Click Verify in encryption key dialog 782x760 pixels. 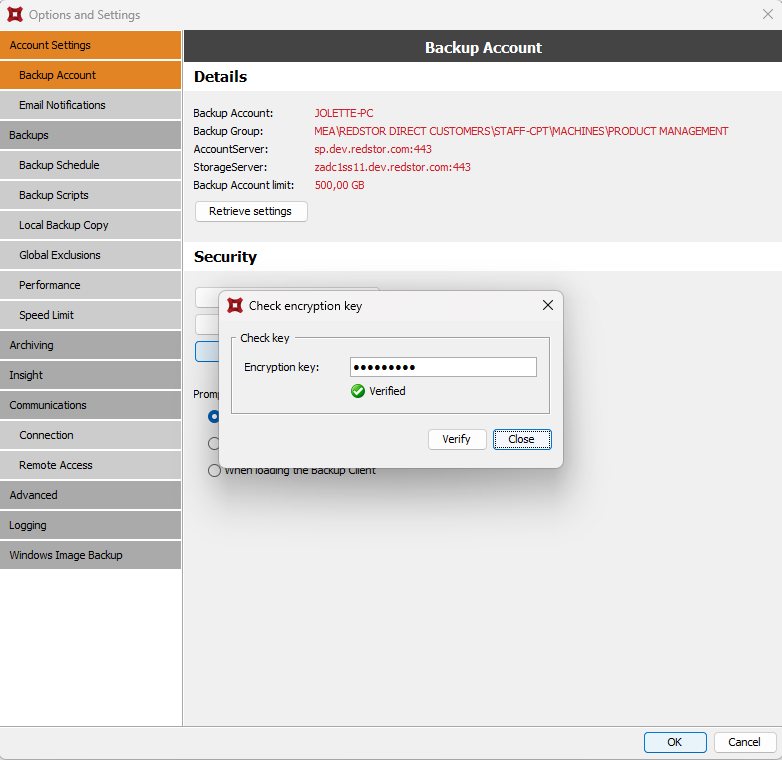457,439
